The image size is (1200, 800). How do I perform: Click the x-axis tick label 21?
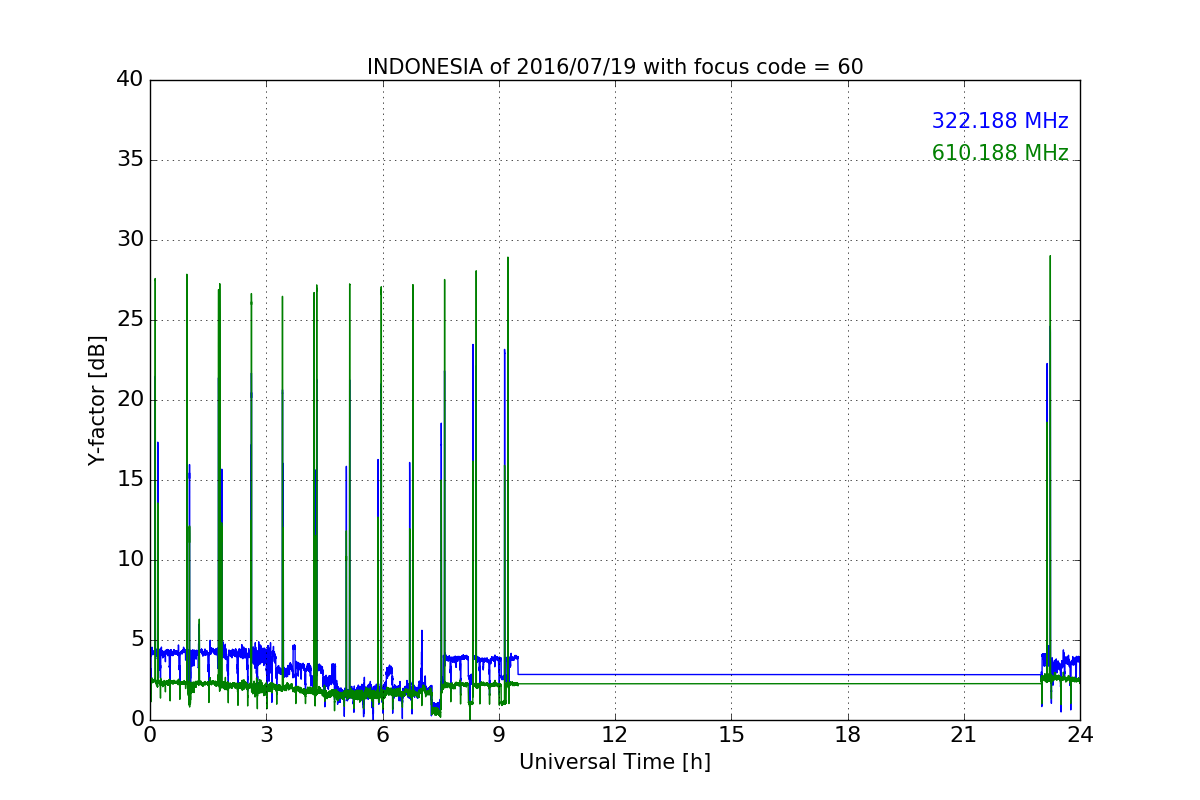(x=964, y=735)
